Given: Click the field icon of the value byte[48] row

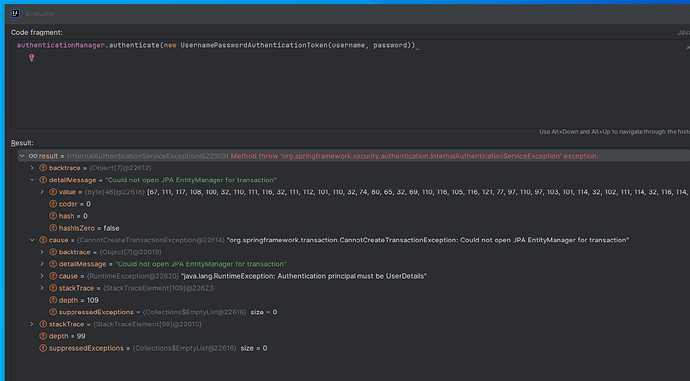Looking at the screenshot, I should point(53,192).
